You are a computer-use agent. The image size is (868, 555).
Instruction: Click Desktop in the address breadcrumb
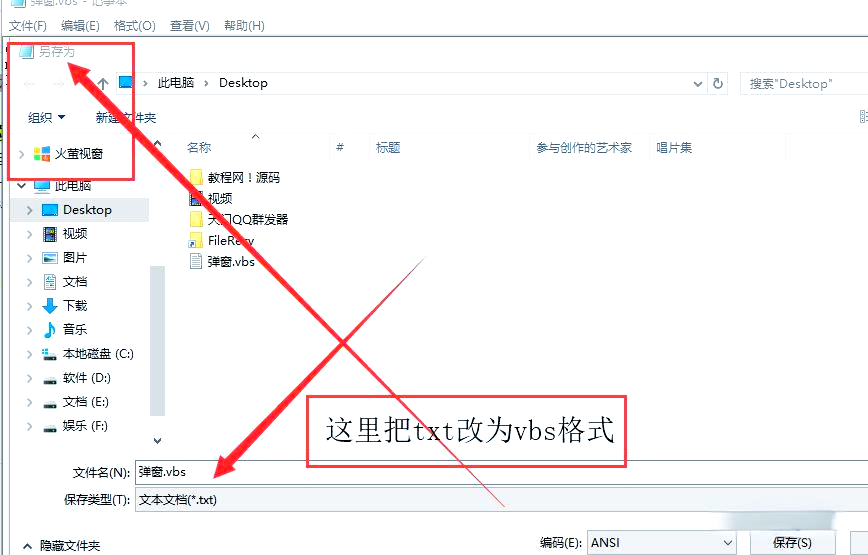pos(243,83)
